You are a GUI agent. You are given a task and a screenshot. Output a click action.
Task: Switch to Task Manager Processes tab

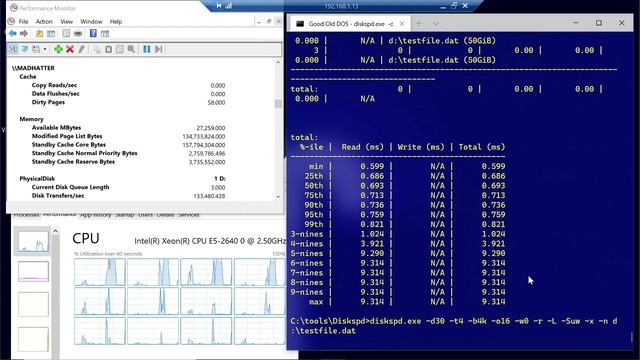[27, 215]
